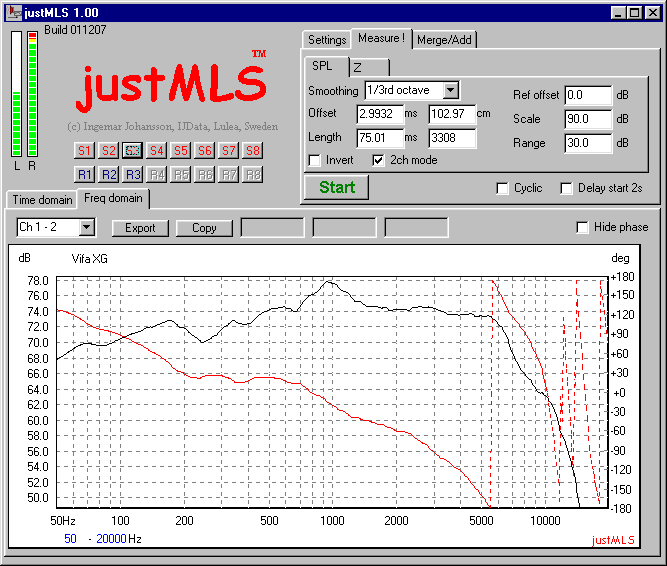Select the SPL sub-tab
667x566 pixels.
(x=326, y=66)
